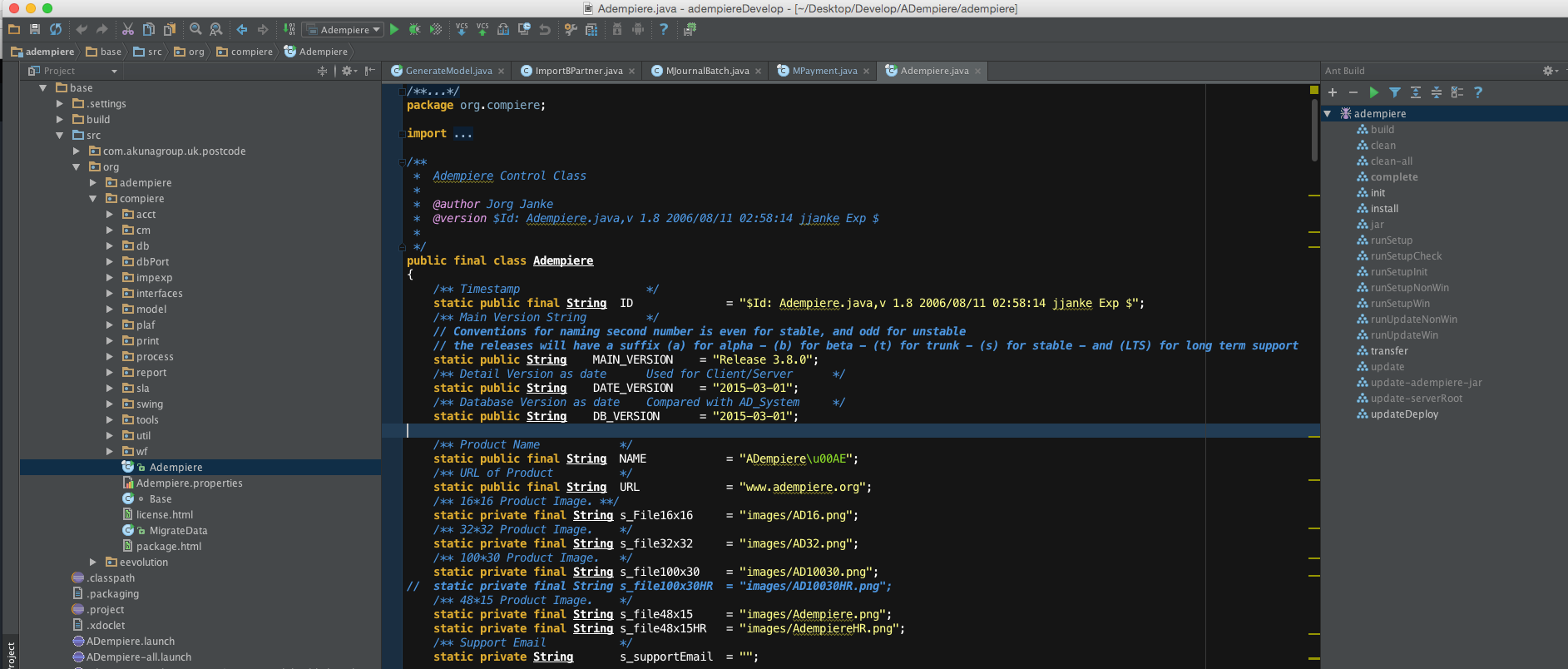1568x669 pixels.
Task: Toggle the file header comment fold marker
Action: tap(403, 92)
